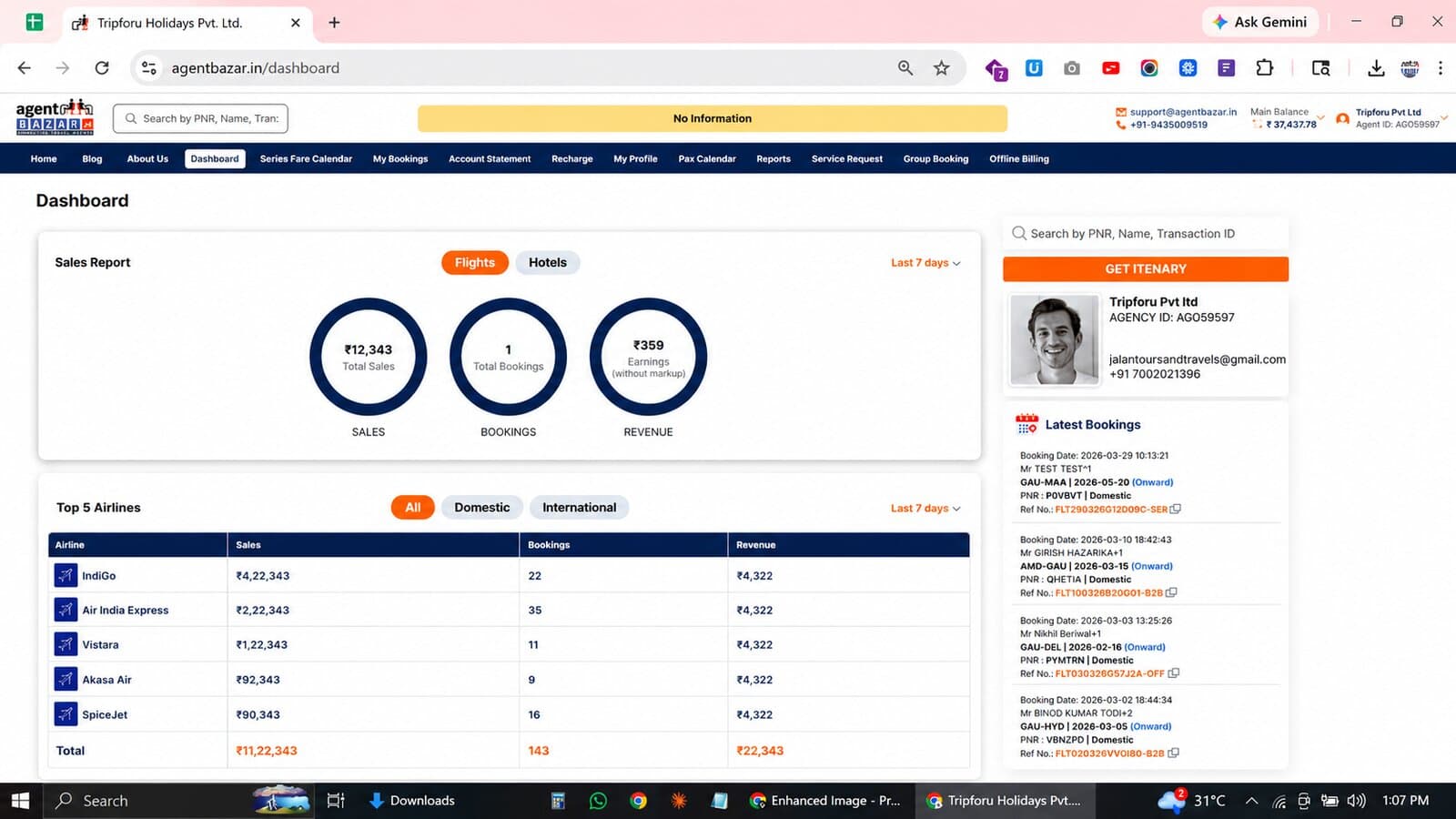Open the browser extensions puzzle icon
Image resolution: width=1456 pixels, height=819 pixels.
pyautogui.click(x=1265, y=68)
